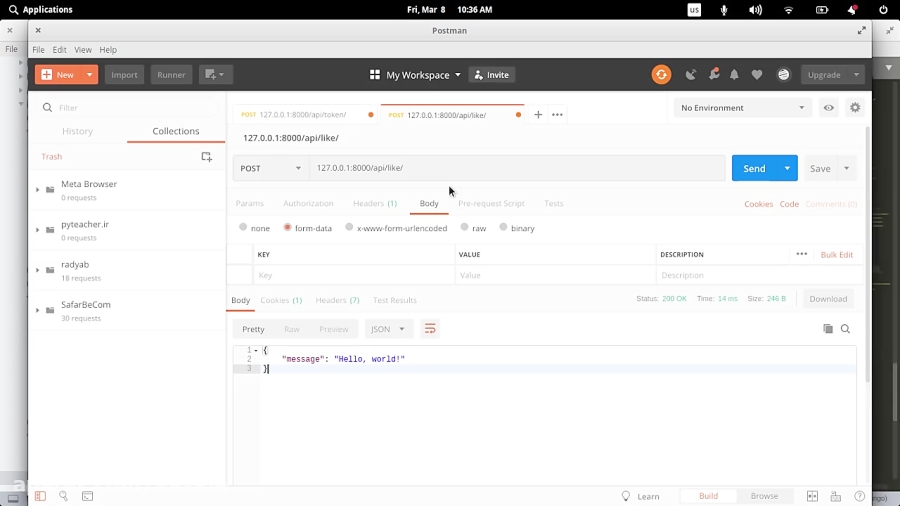Click the system volume icon
The height and width of the screenshot is (506, 900).
coord(755,10)
